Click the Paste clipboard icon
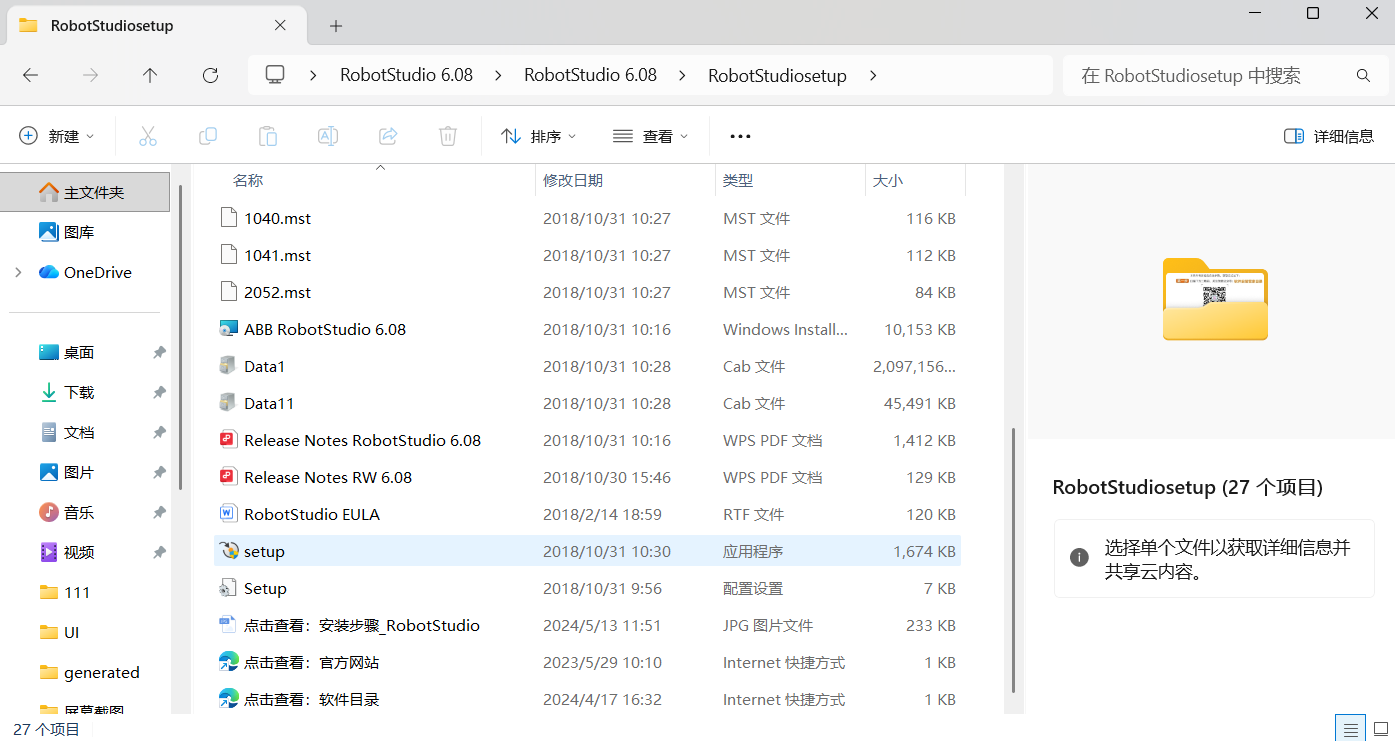Viewport: 1395px width, 741px height. pyautogui.click(x=268, y=136)
